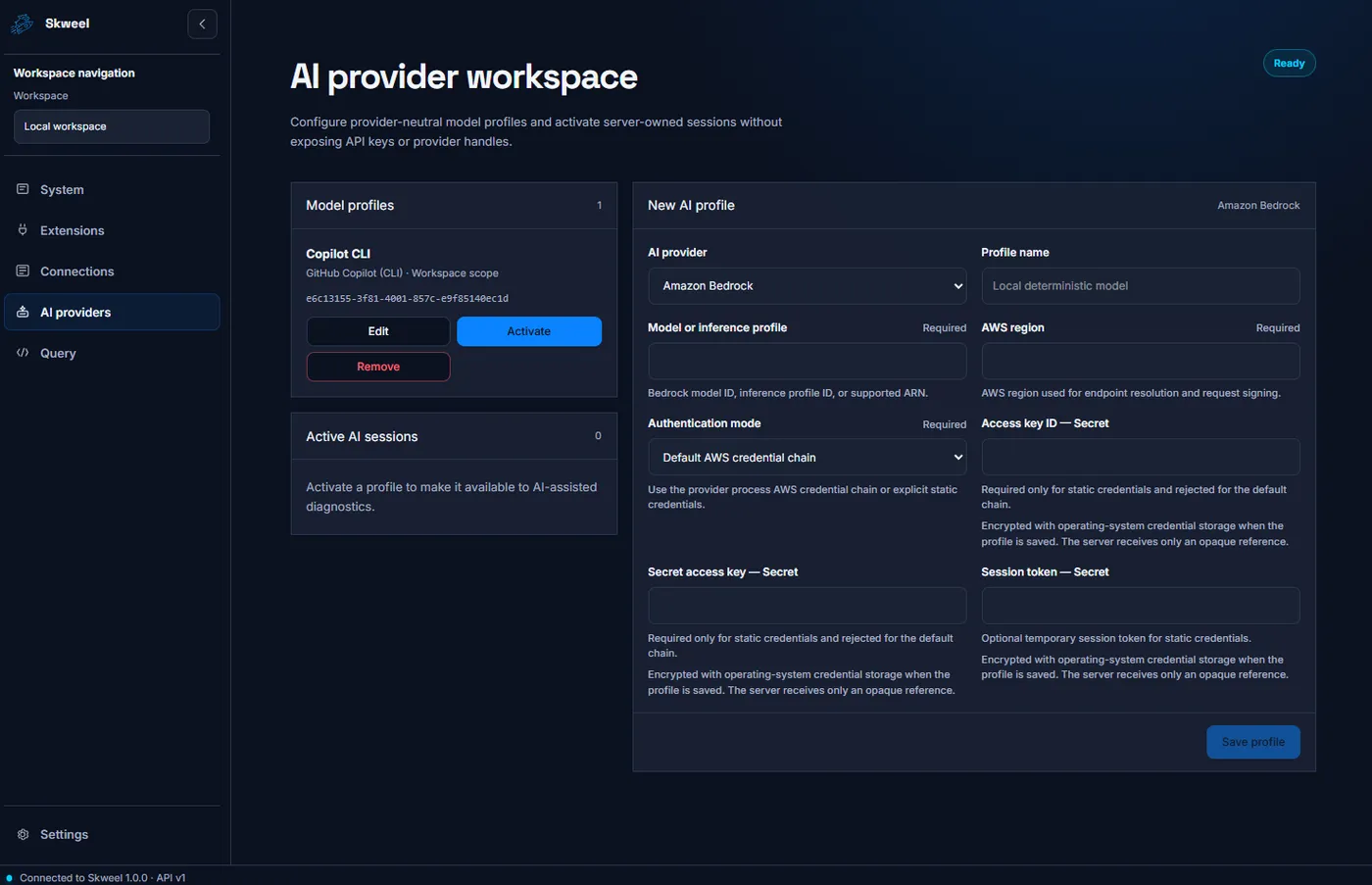Viewport: 1372px width, 885px height.
Task: Click the 'GitHub Copilot (CLI) · Workspace scope' text
Action: pos(402,273)
